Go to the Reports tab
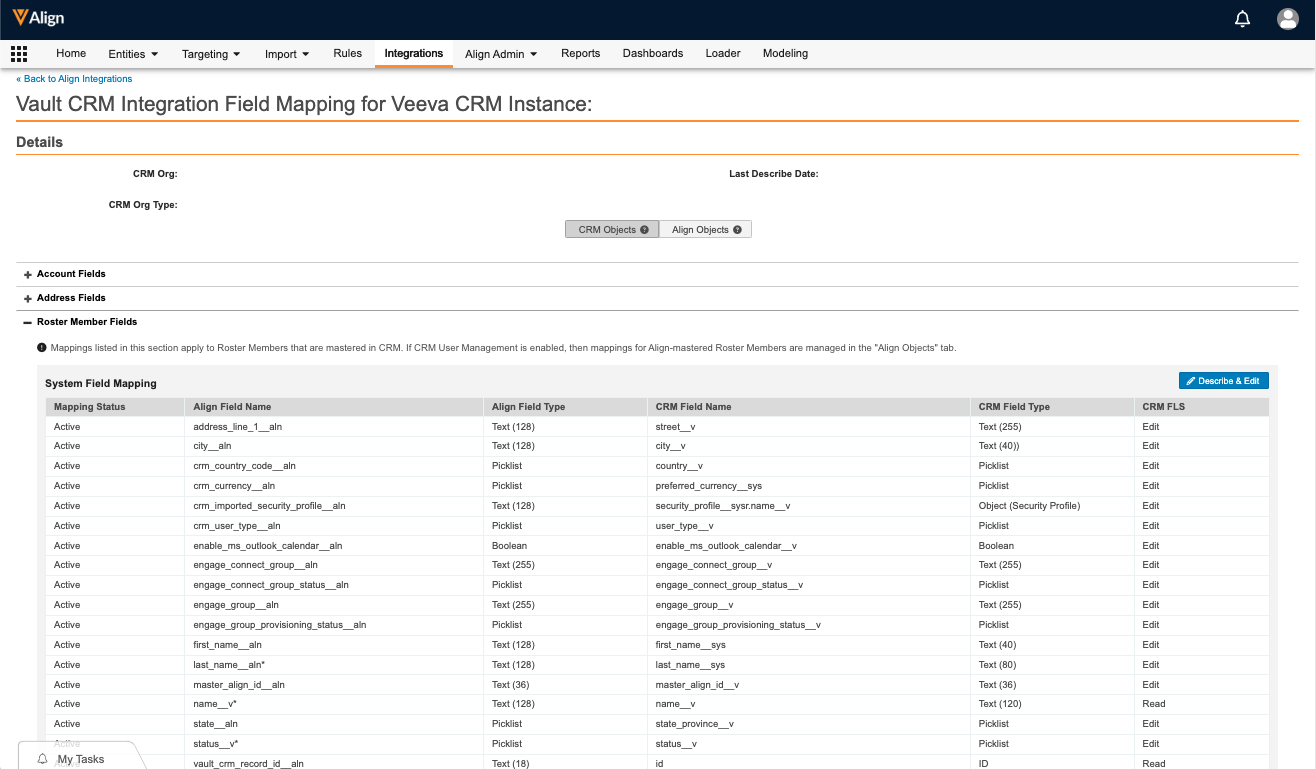This screenshot has height=769, width=1316. [x=580, y=54]
